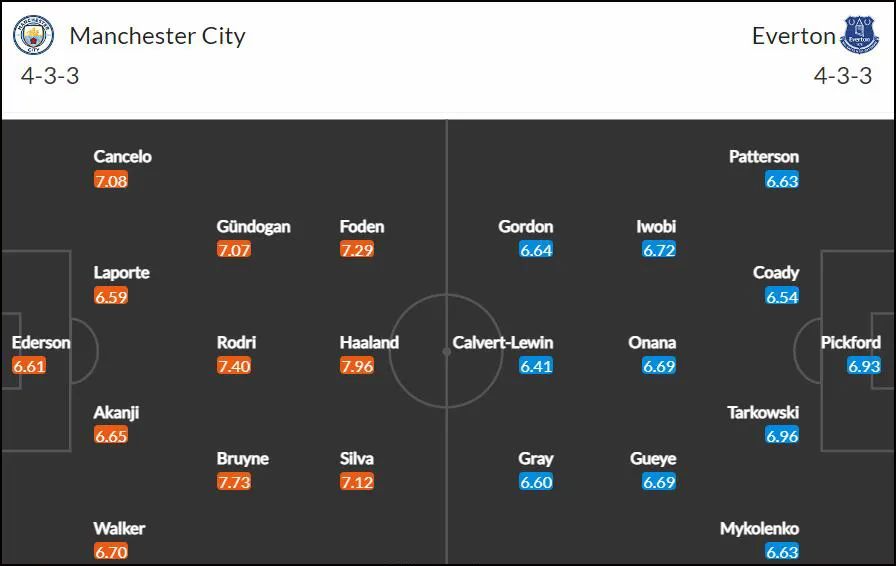The width and height of the screenshot is (896, 566).
Task: Click on Iwobi's name
Action: 656,226
